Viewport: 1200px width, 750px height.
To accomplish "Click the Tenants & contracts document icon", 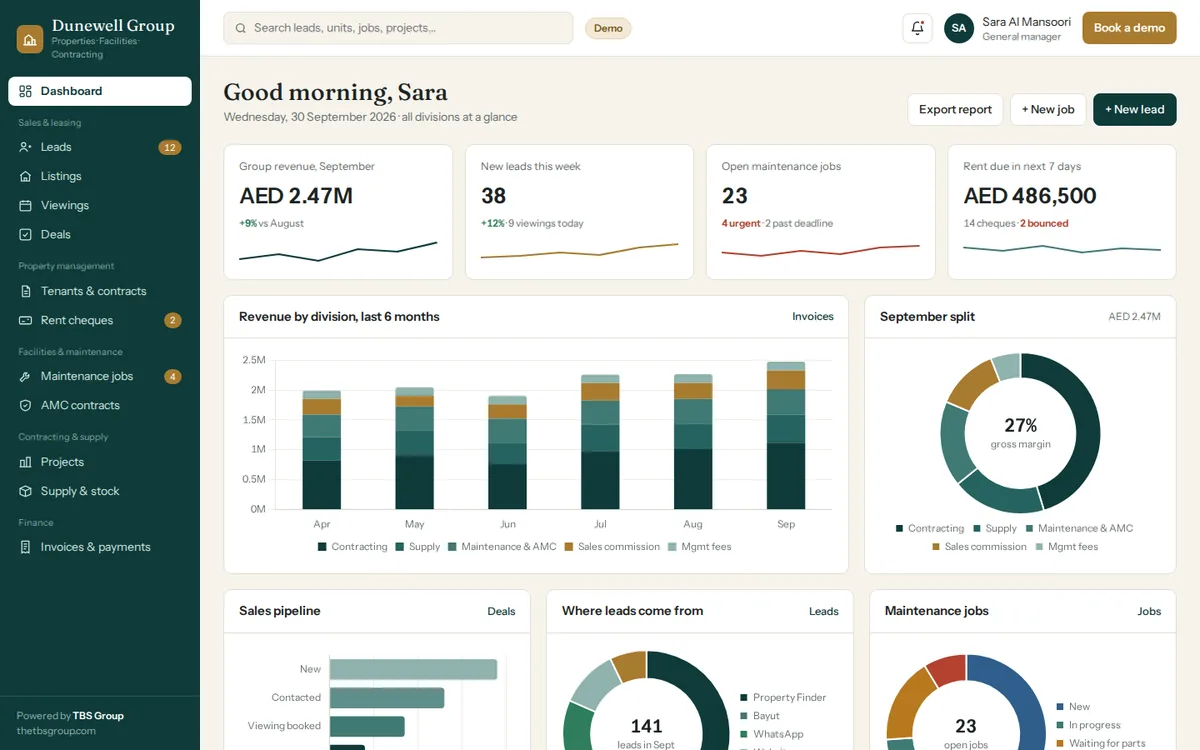I will coord(26,291).
